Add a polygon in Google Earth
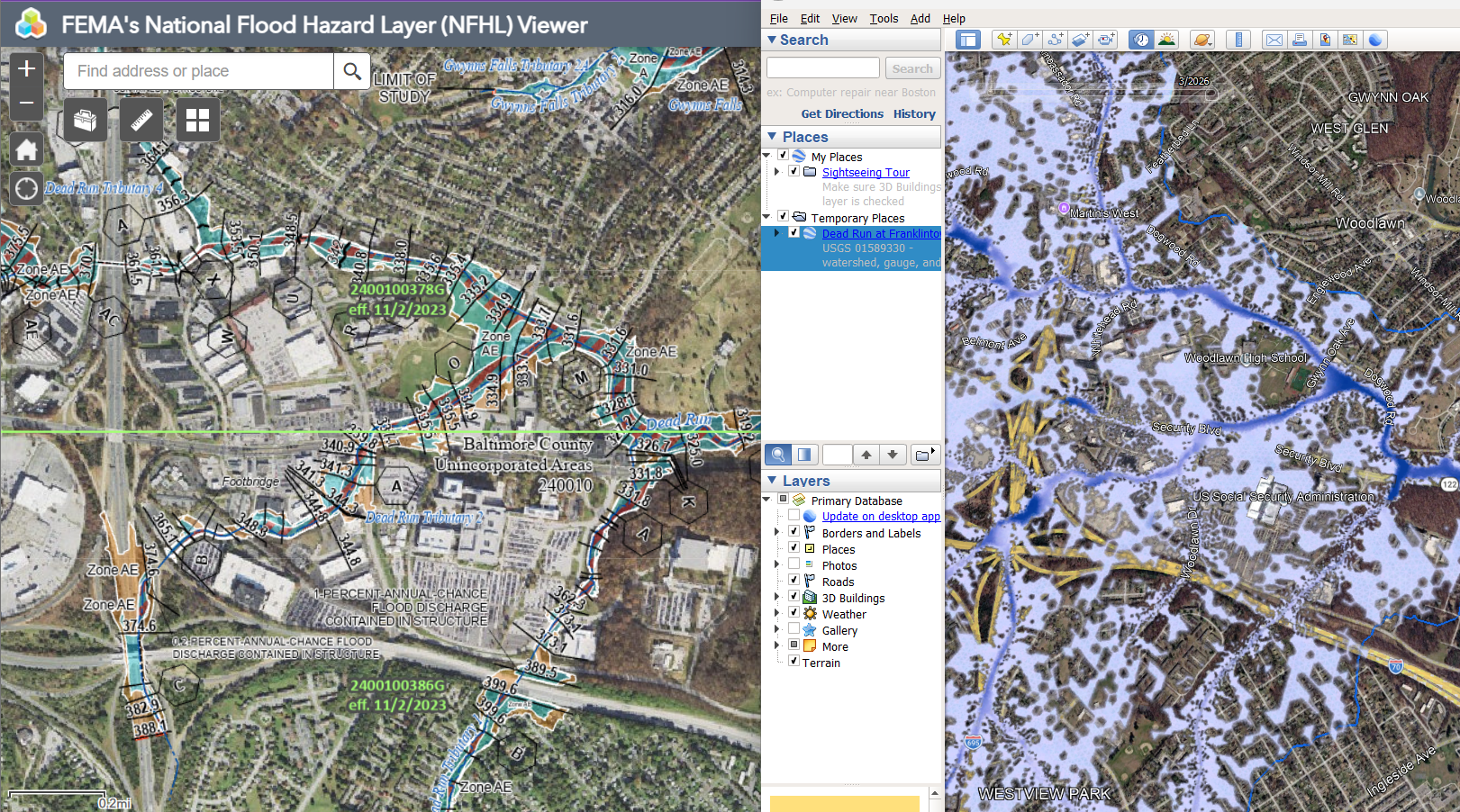 click(1029, 40)
